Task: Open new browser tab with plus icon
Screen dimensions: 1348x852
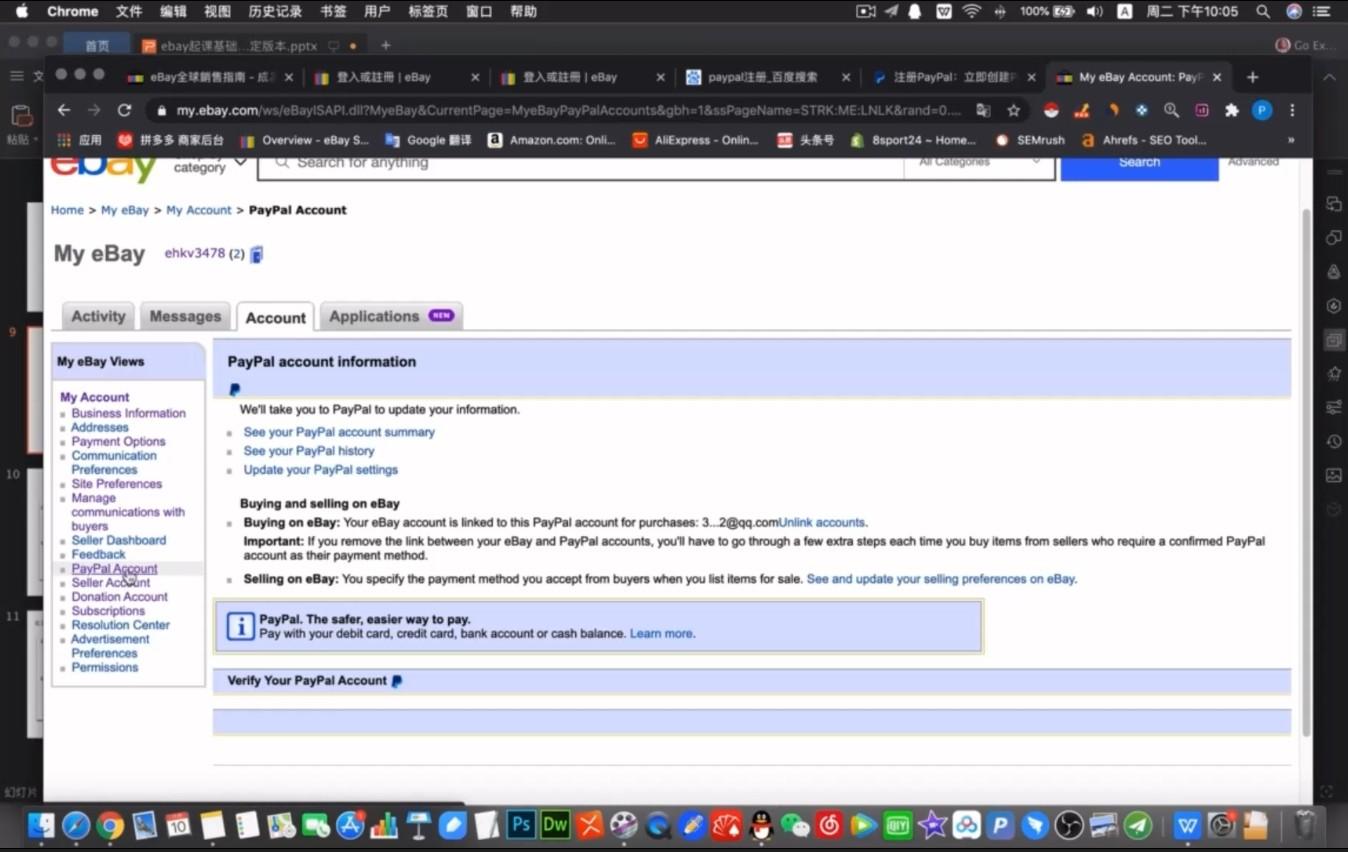Action: click(1252, 77)
